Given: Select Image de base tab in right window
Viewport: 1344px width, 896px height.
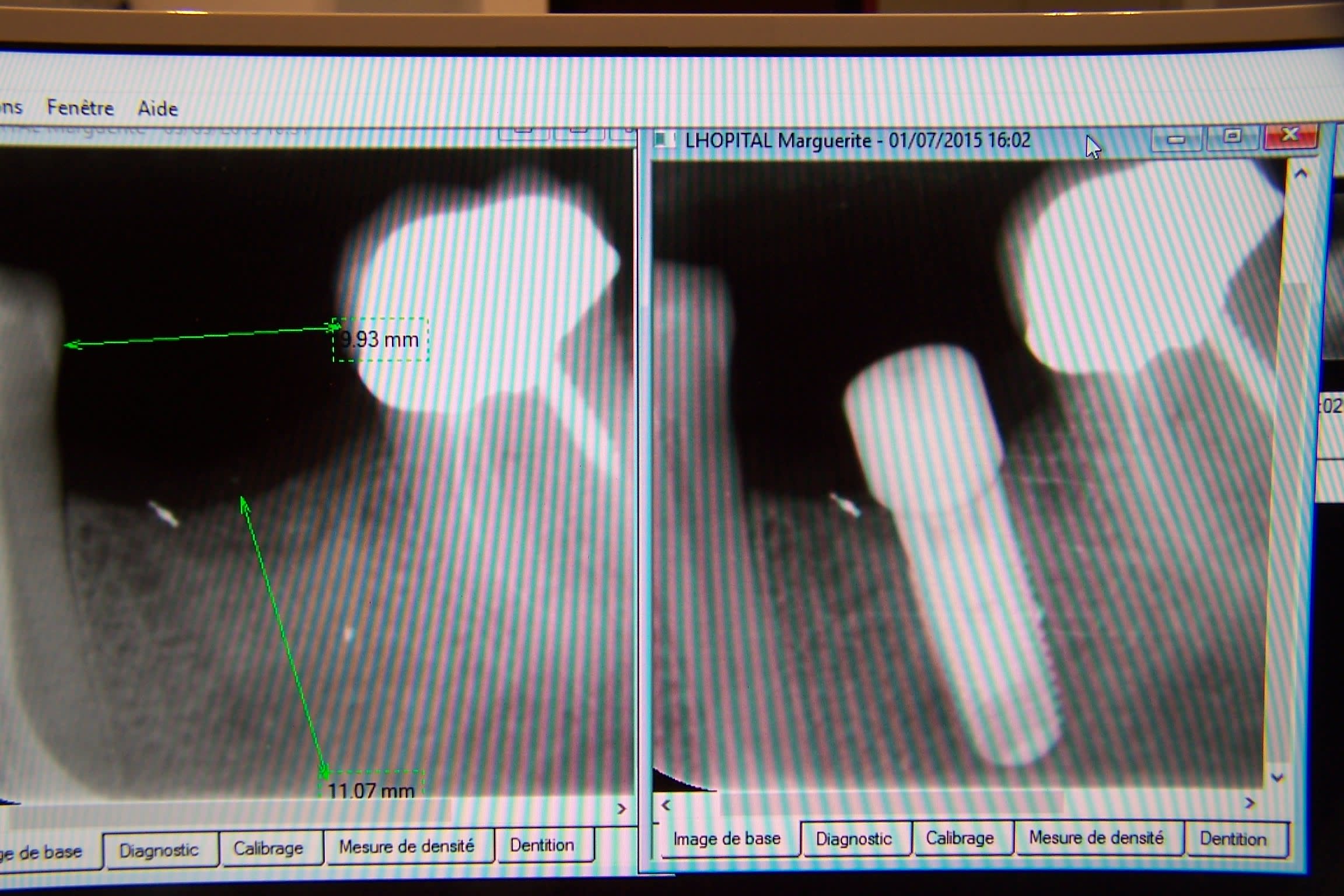Looking at the screenshot, I should tap(727, 839).
